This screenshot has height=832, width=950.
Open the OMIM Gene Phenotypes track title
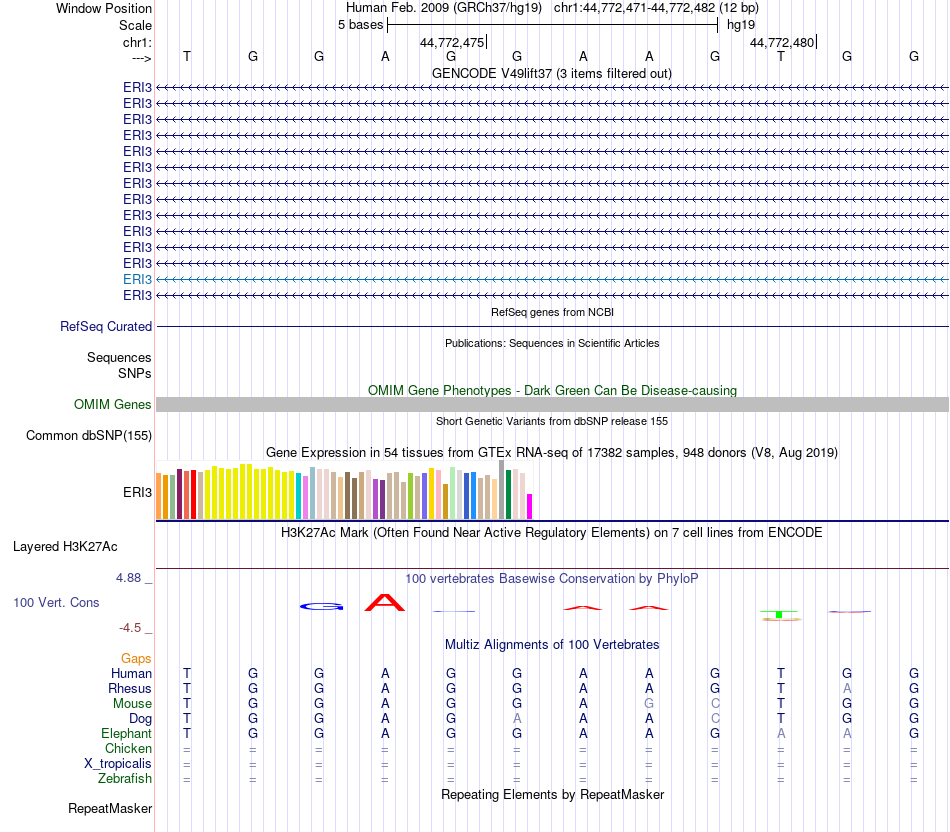[x=552, y=390]
